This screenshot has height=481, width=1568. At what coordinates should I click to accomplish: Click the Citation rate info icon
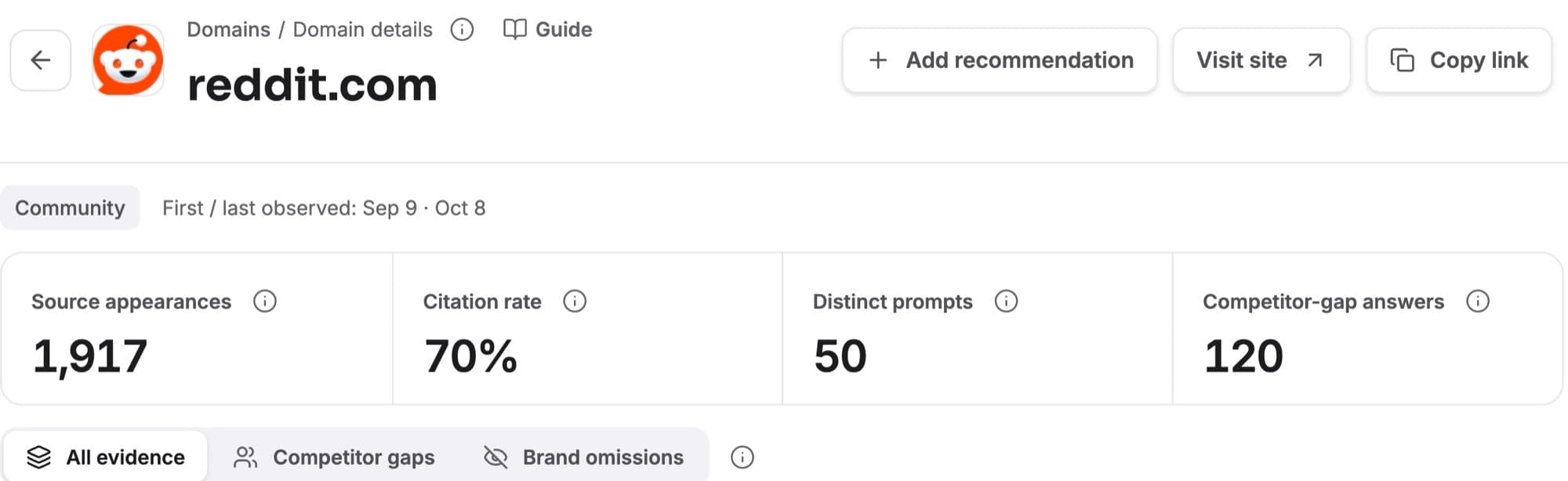575,302
